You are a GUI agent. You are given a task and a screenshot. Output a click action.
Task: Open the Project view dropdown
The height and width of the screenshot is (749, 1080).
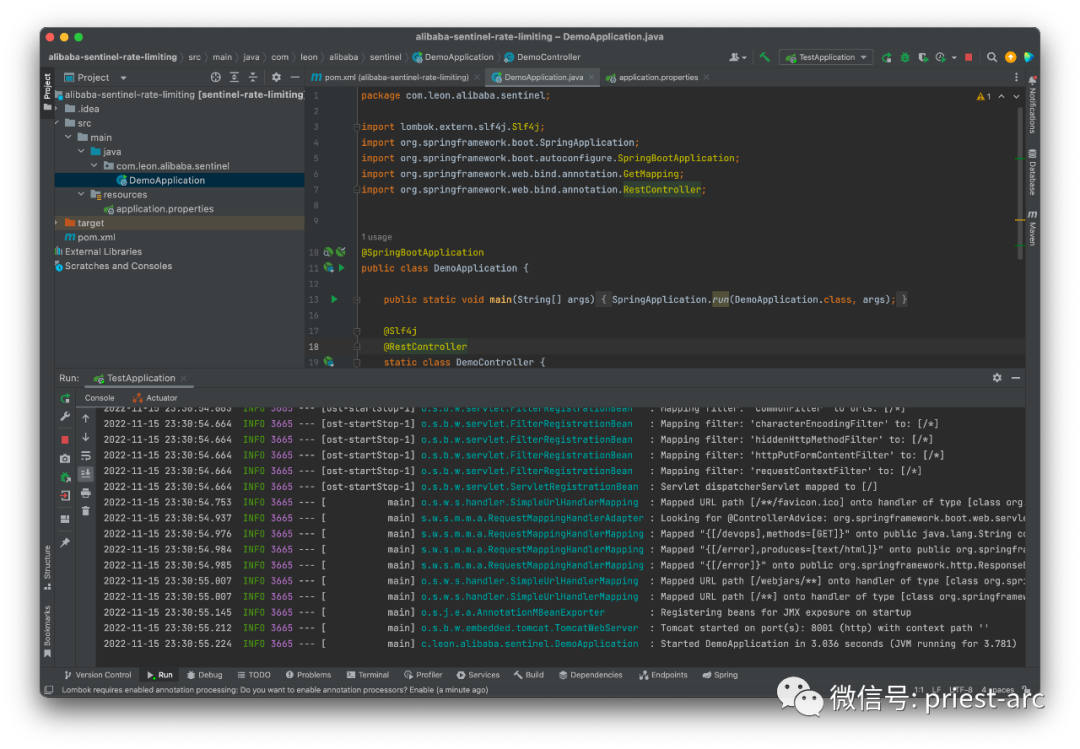(x=123, y=77)
